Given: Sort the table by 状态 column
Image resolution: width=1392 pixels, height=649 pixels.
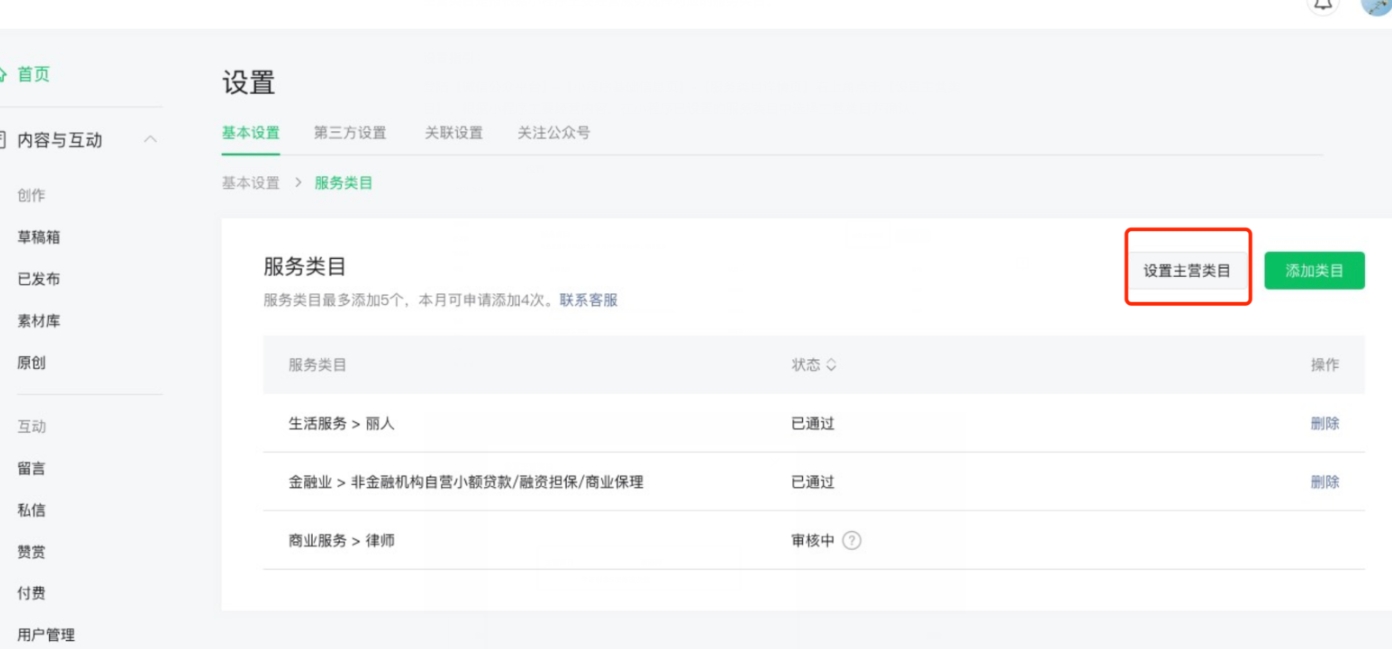Looking at the screenshot, I should [816, 364].
